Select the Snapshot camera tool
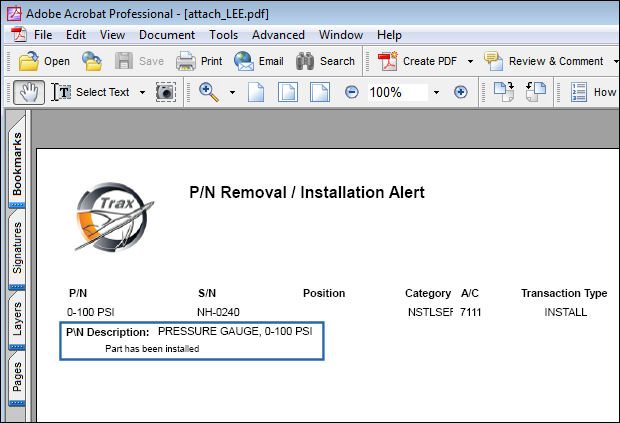The height and width of the screenshot is (423, 620). pyautogui.click(x=166, y=93)
